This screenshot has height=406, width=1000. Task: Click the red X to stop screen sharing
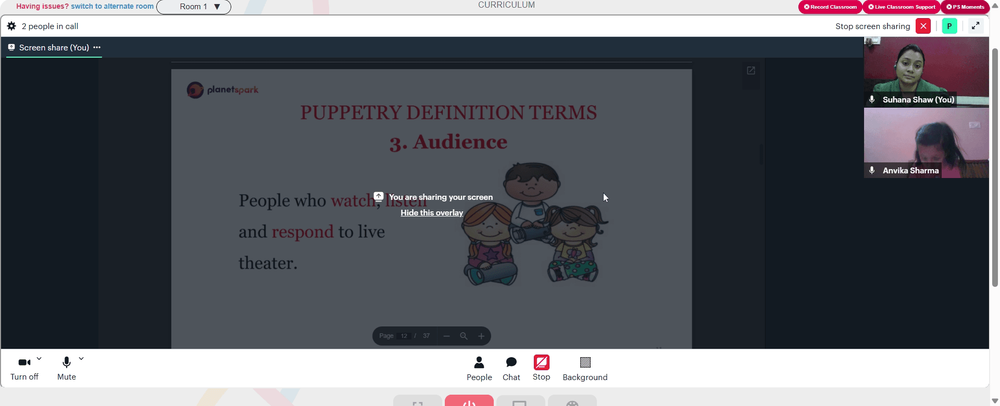tap(923, 26)
